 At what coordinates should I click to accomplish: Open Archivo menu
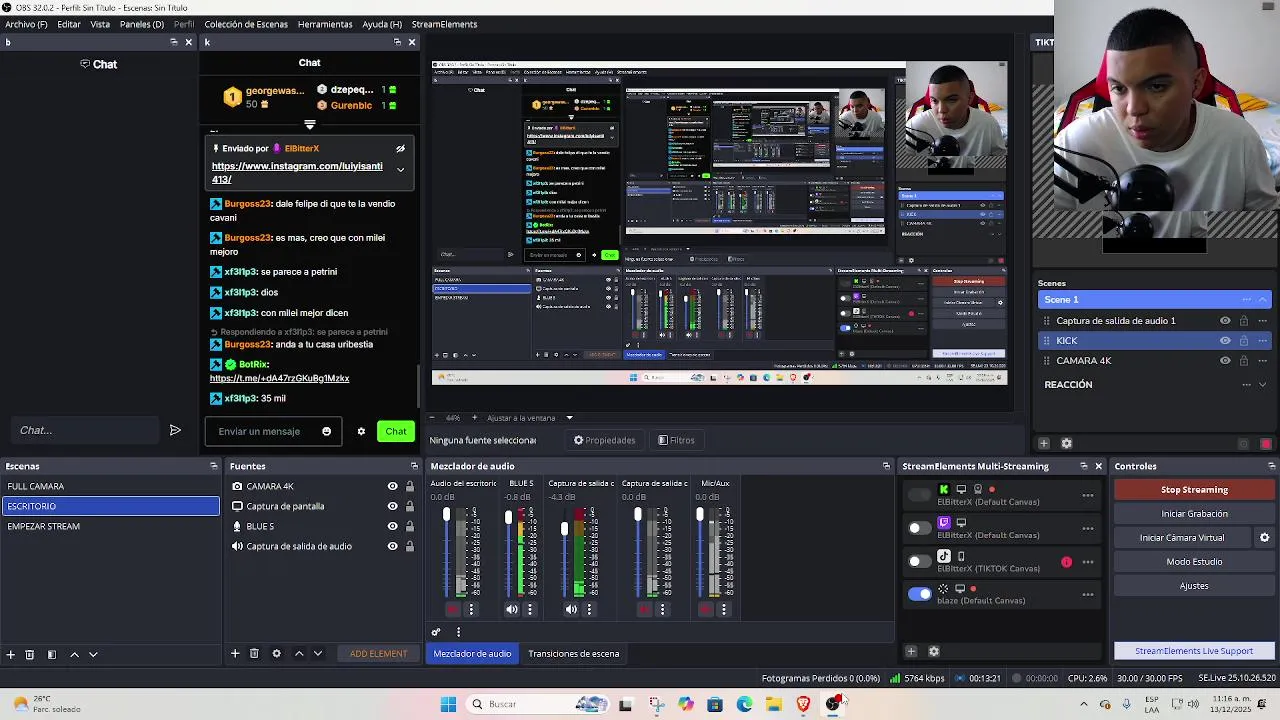coord(26,24)
